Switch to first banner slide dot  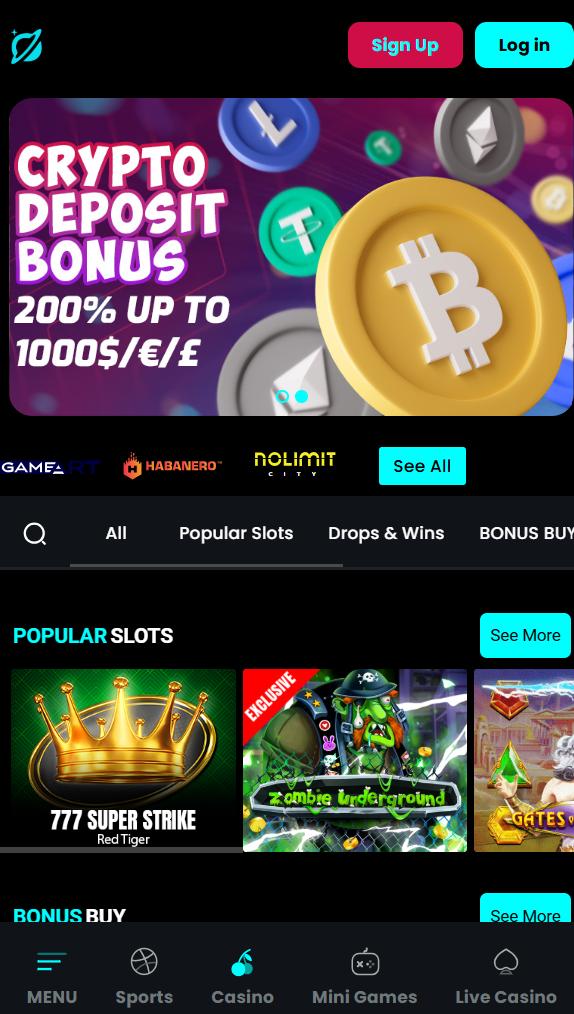point(282,396)
